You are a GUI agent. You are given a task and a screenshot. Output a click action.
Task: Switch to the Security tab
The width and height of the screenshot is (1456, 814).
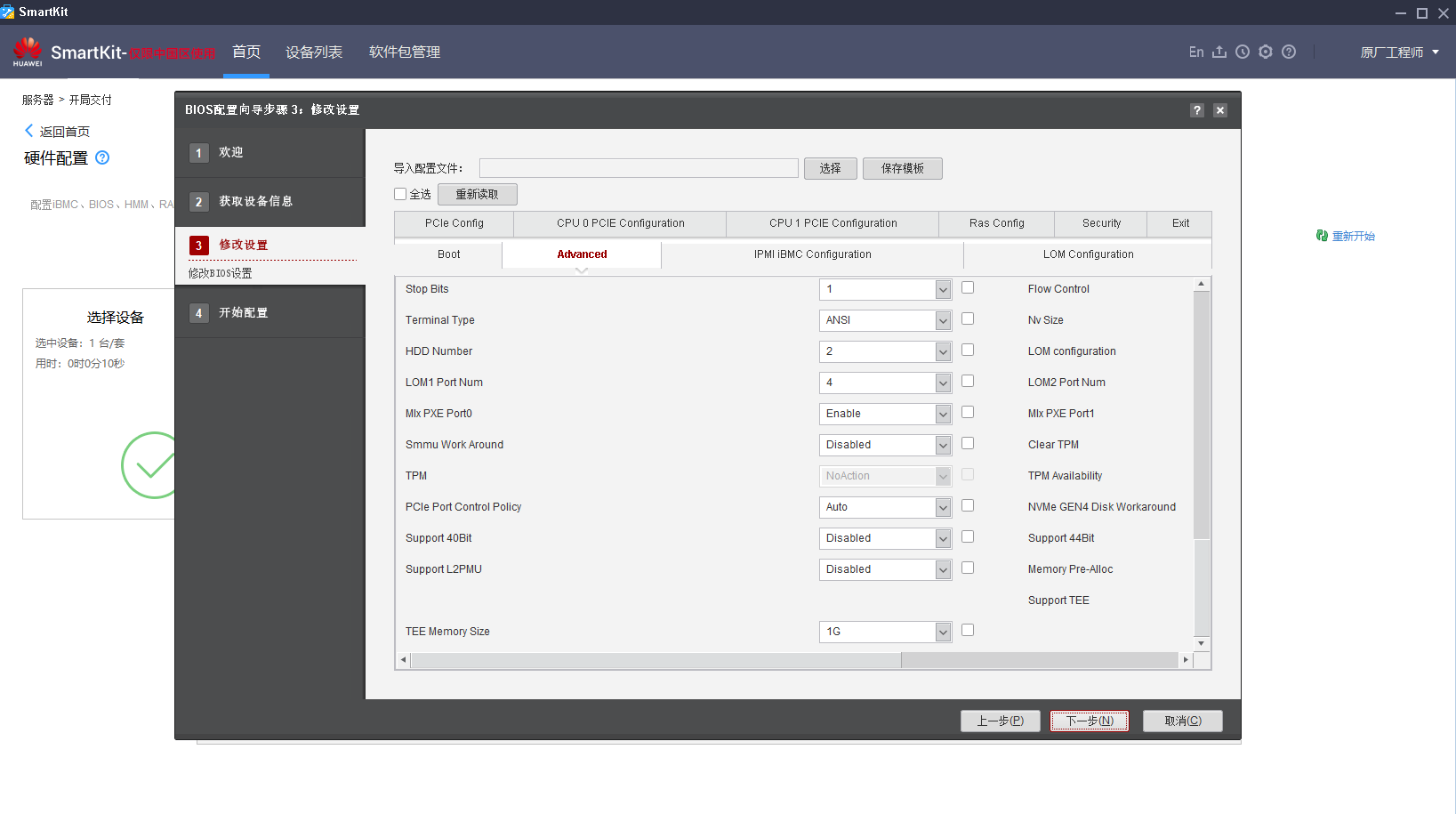(1101, 223)
